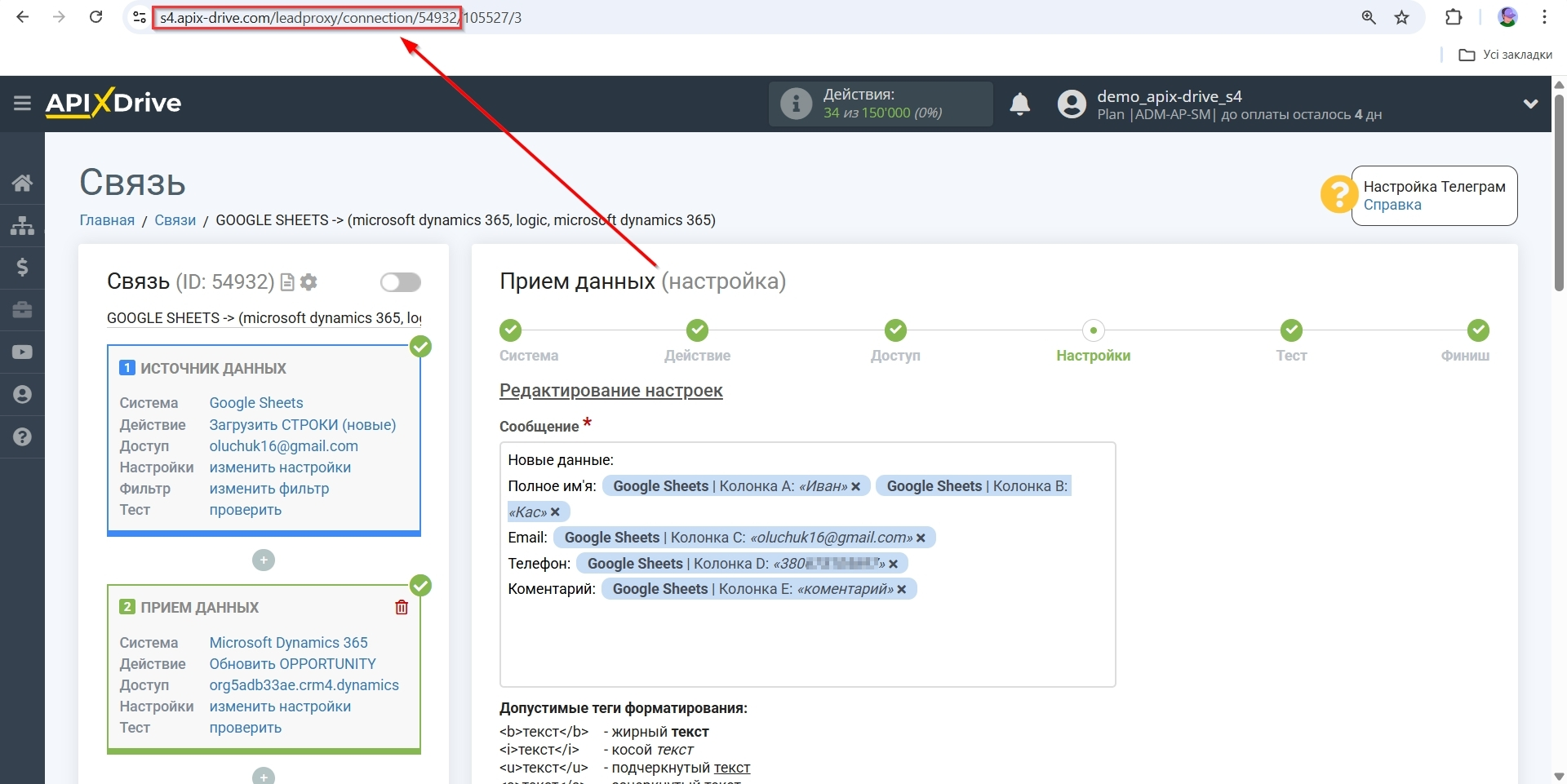The height and width of the screenshot is (784, 1567).
Task: Open browser profile avatar
Action: coord(1507,17)
